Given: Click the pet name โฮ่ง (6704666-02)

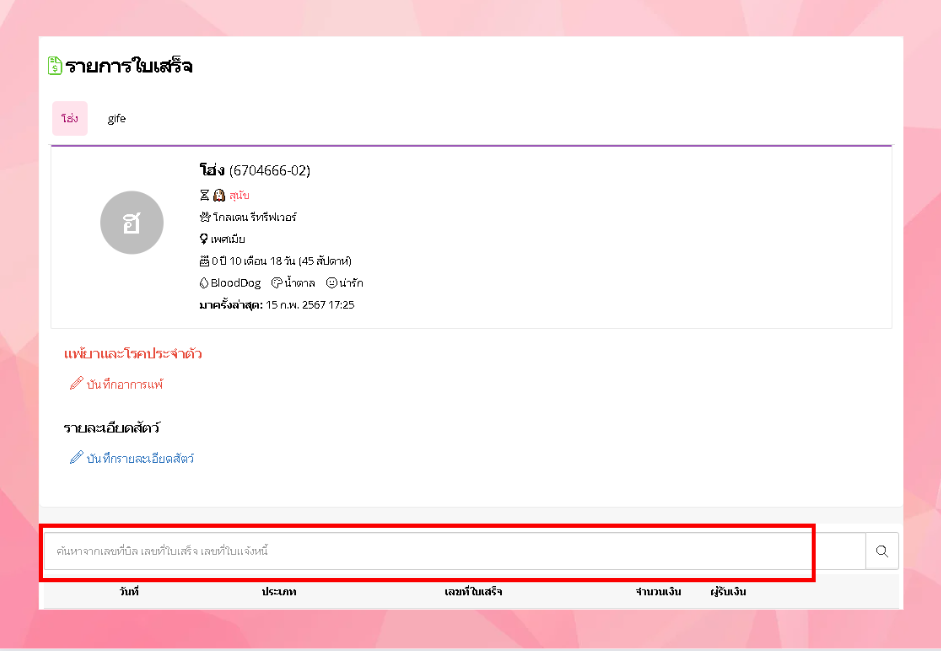Looking at the screenshot, I should point(255,170).
